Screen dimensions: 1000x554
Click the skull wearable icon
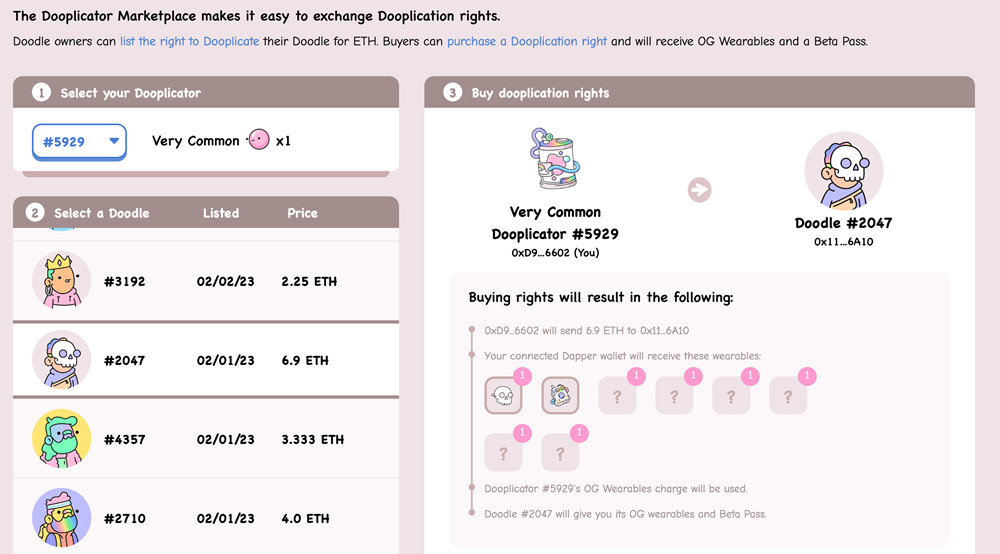pyautogui.click(x=503, y=395)
